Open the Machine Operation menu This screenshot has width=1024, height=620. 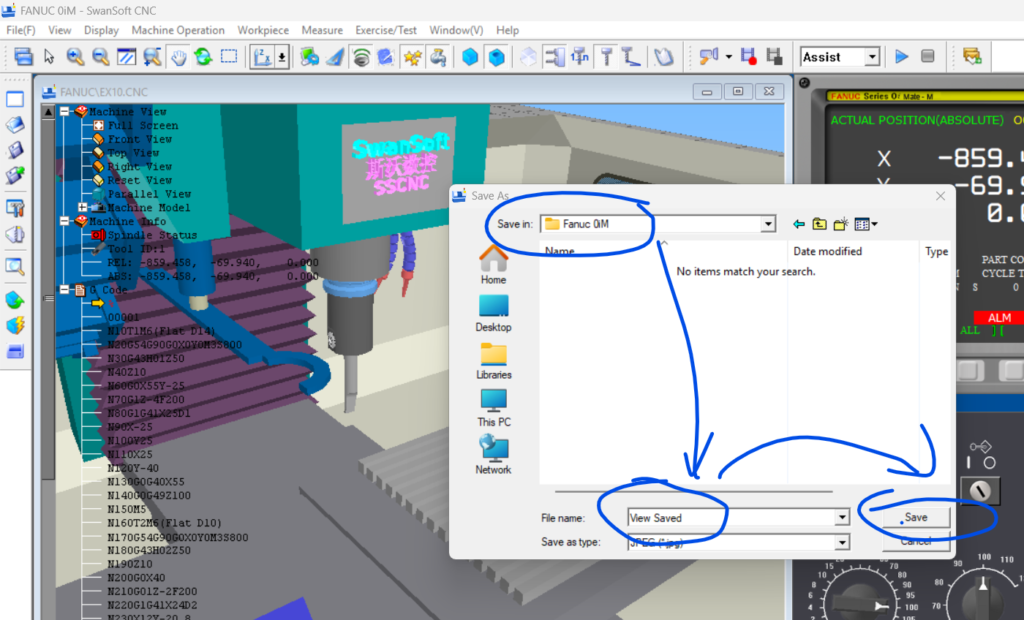tap(178, 30)
